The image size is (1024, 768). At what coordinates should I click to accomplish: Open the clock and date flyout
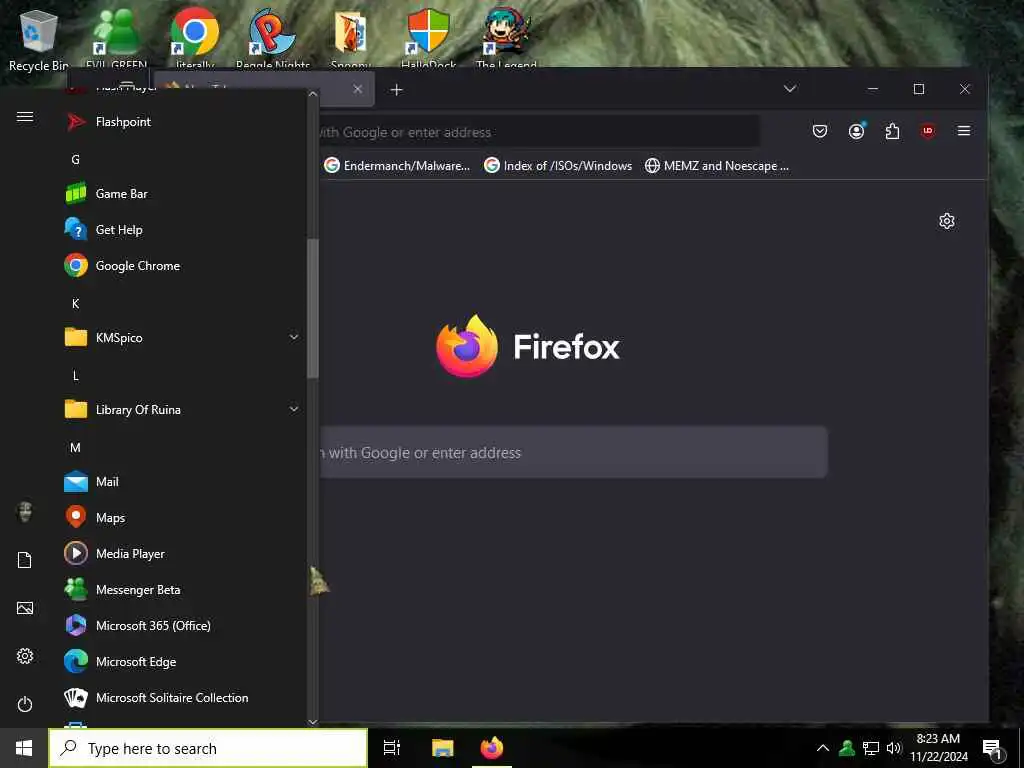[938, 748]
